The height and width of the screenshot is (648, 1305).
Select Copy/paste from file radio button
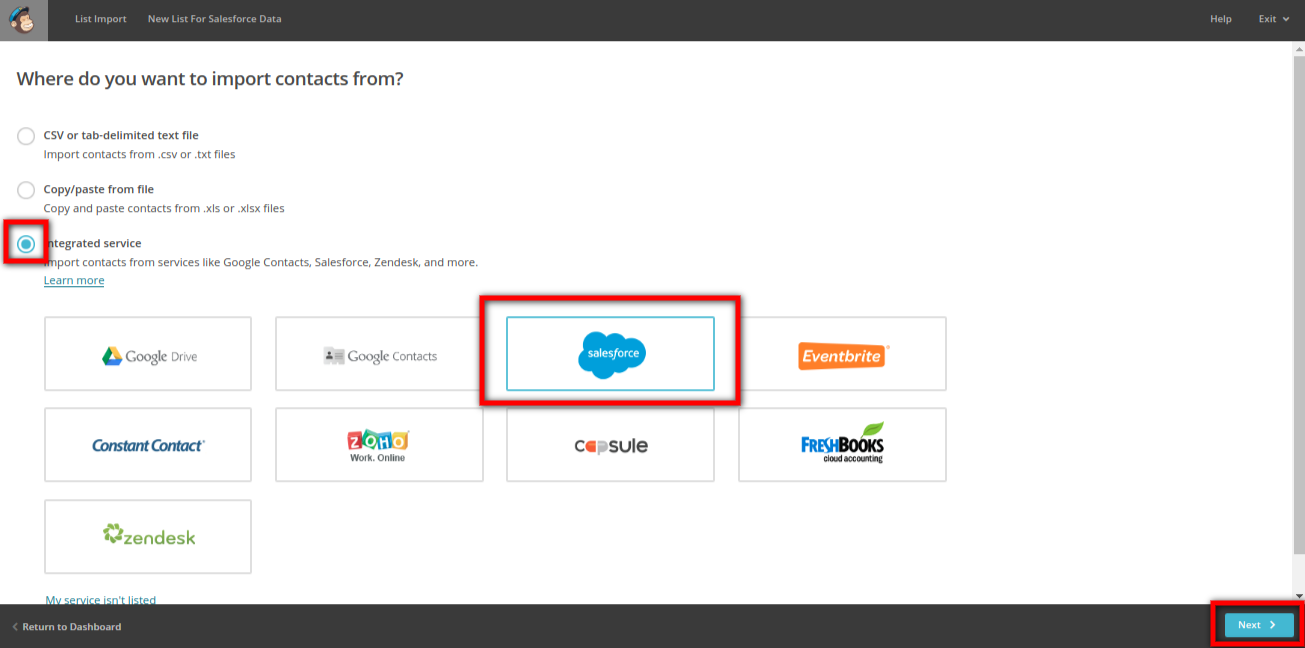coord(26,190)
